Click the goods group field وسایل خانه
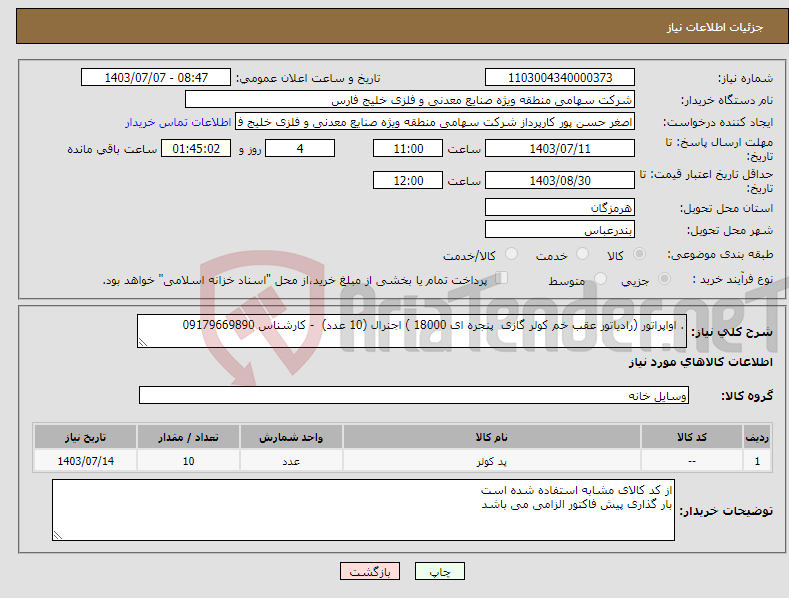Screen dimensions: 789x598 414,396
